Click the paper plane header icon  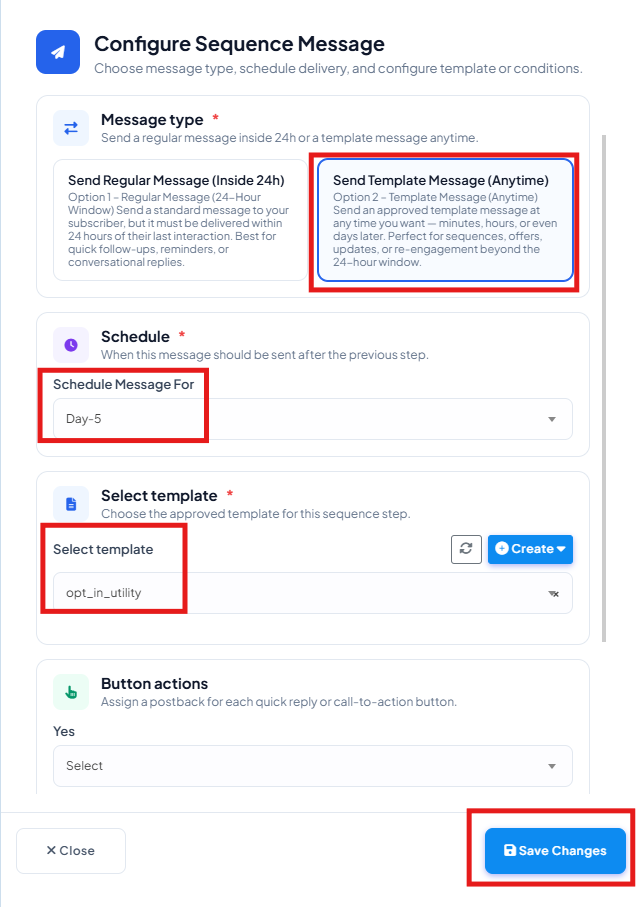[58, 52]
